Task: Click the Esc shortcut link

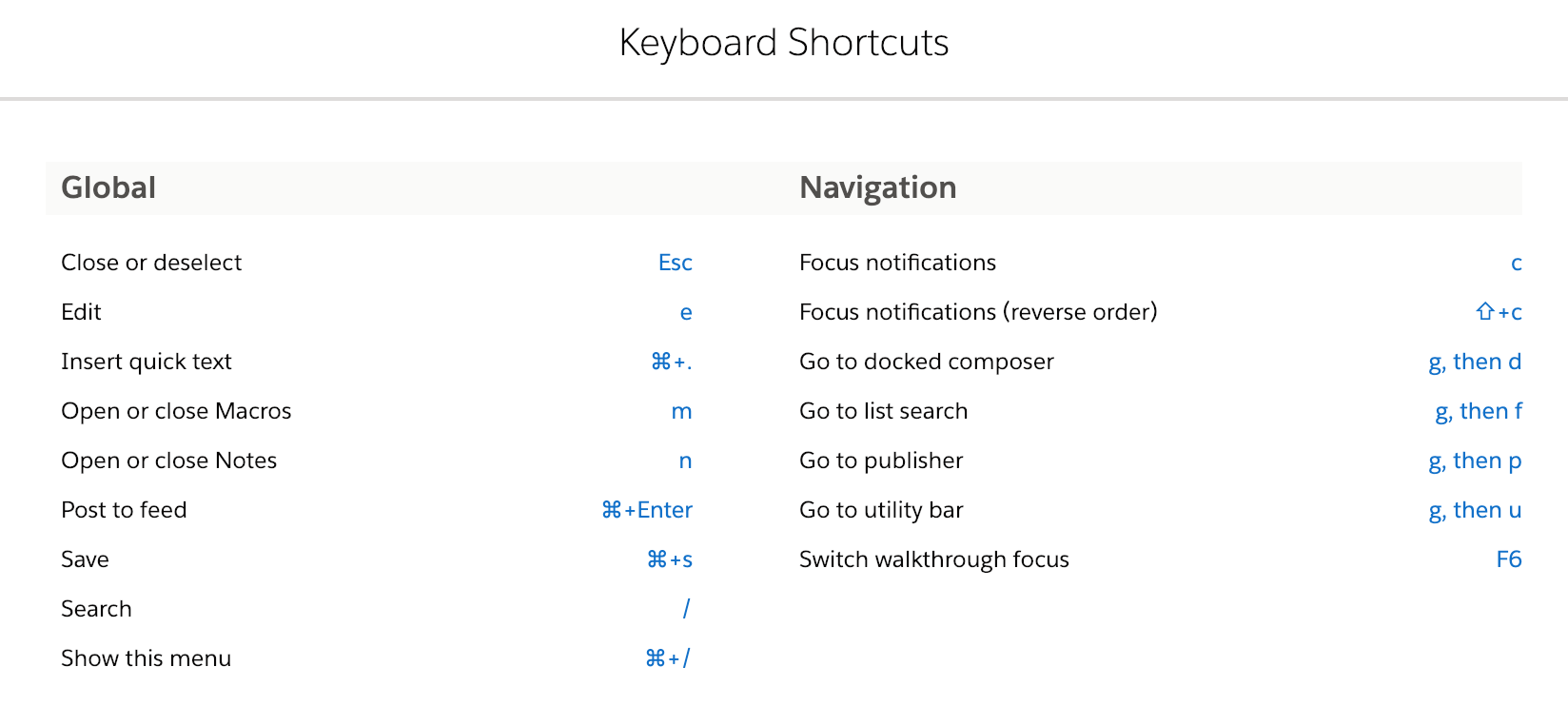Action: (675, 263)
